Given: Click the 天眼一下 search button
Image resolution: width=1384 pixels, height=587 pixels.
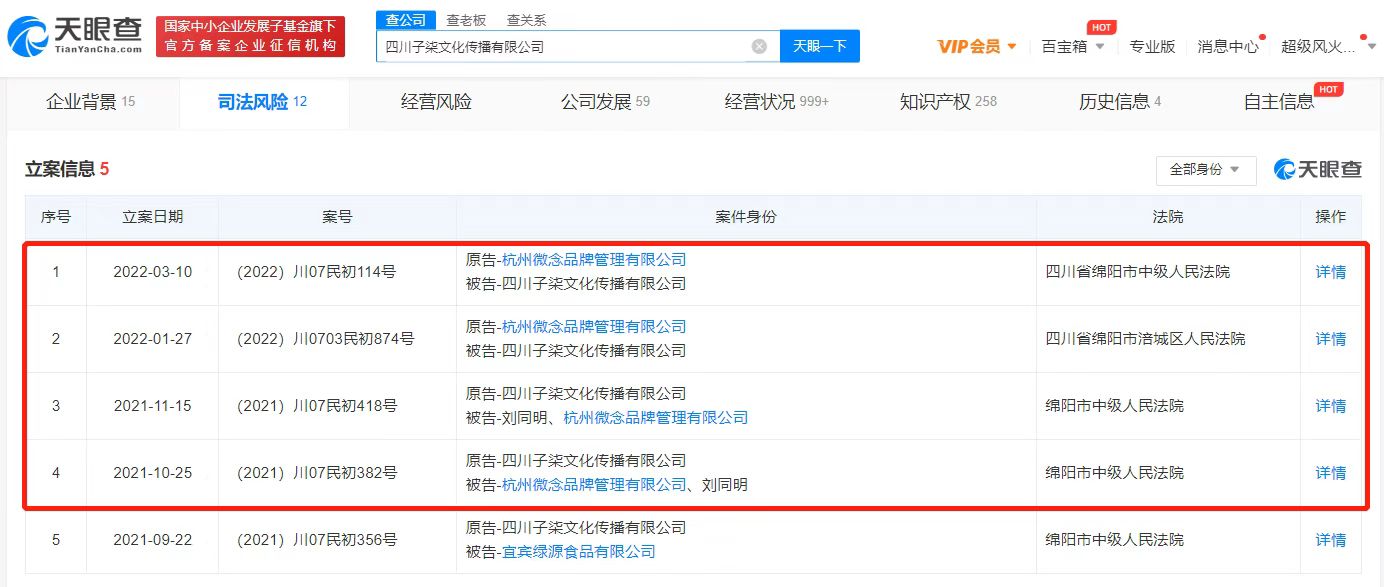Looking at the screenshot, I should coord(819,46).
